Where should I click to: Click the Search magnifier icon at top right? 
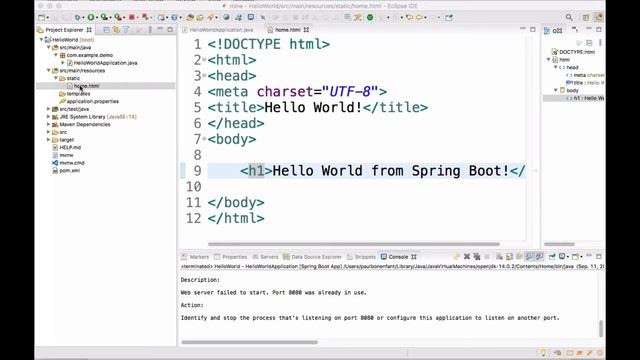point(569,18)
